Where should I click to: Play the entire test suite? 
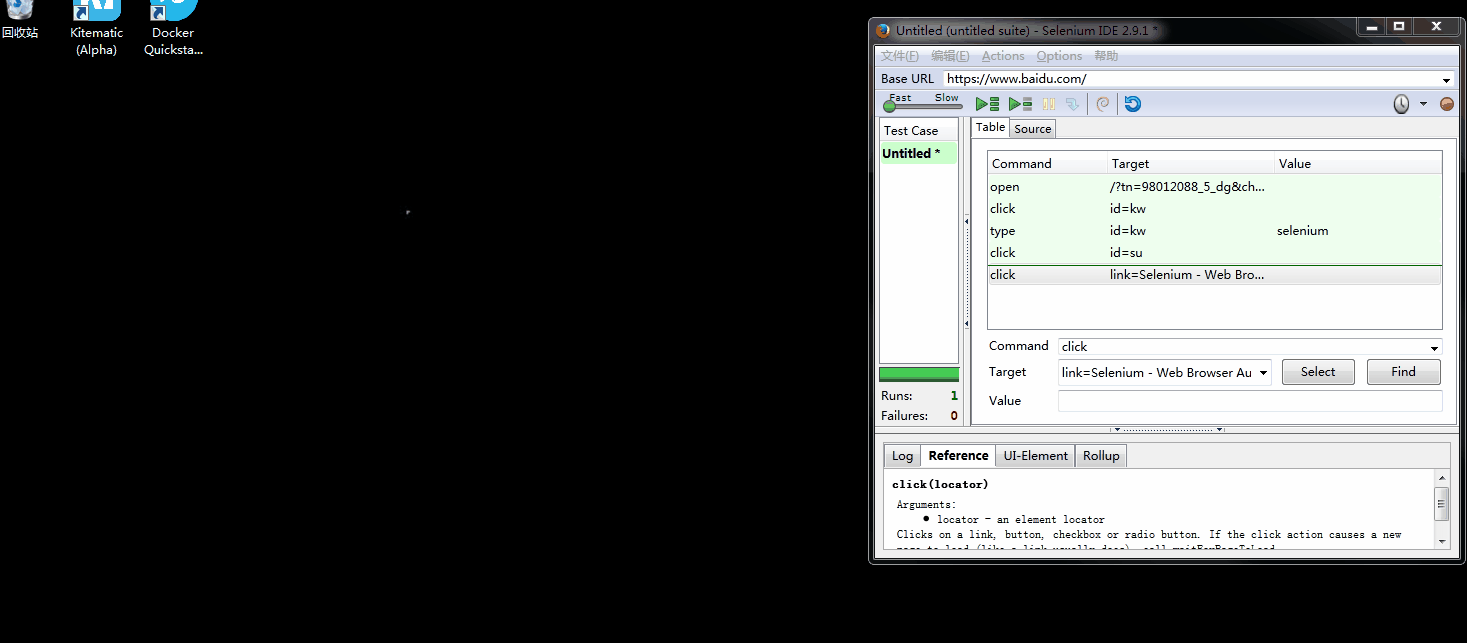[x=987, y=104]
